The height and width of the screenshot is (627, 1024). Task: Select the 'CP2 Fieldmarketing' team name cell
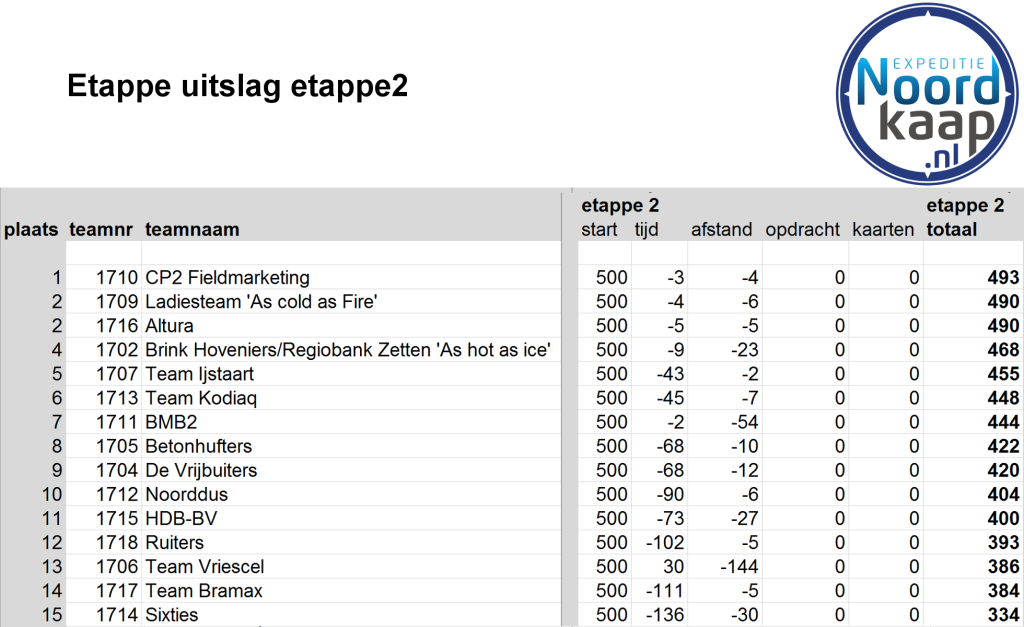click(x=227, y=278)
